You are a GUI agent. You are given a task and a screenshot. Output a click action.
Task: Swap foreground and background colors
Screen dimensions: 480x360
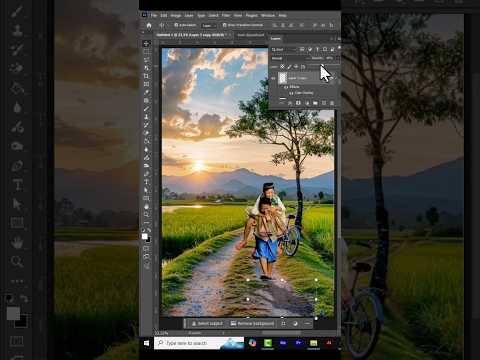(x=149, y=230)
